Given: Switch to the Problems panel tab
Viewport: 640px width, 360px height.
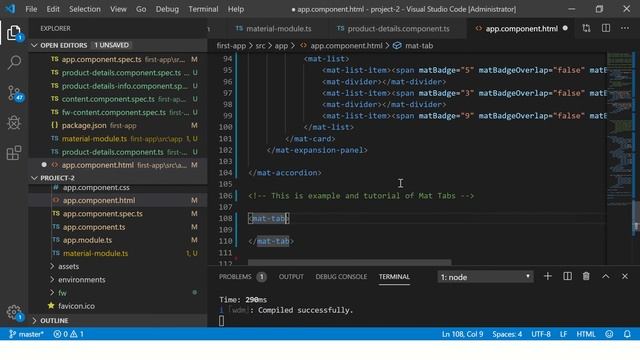Looking at the screenshot, I should coord(242,277).
